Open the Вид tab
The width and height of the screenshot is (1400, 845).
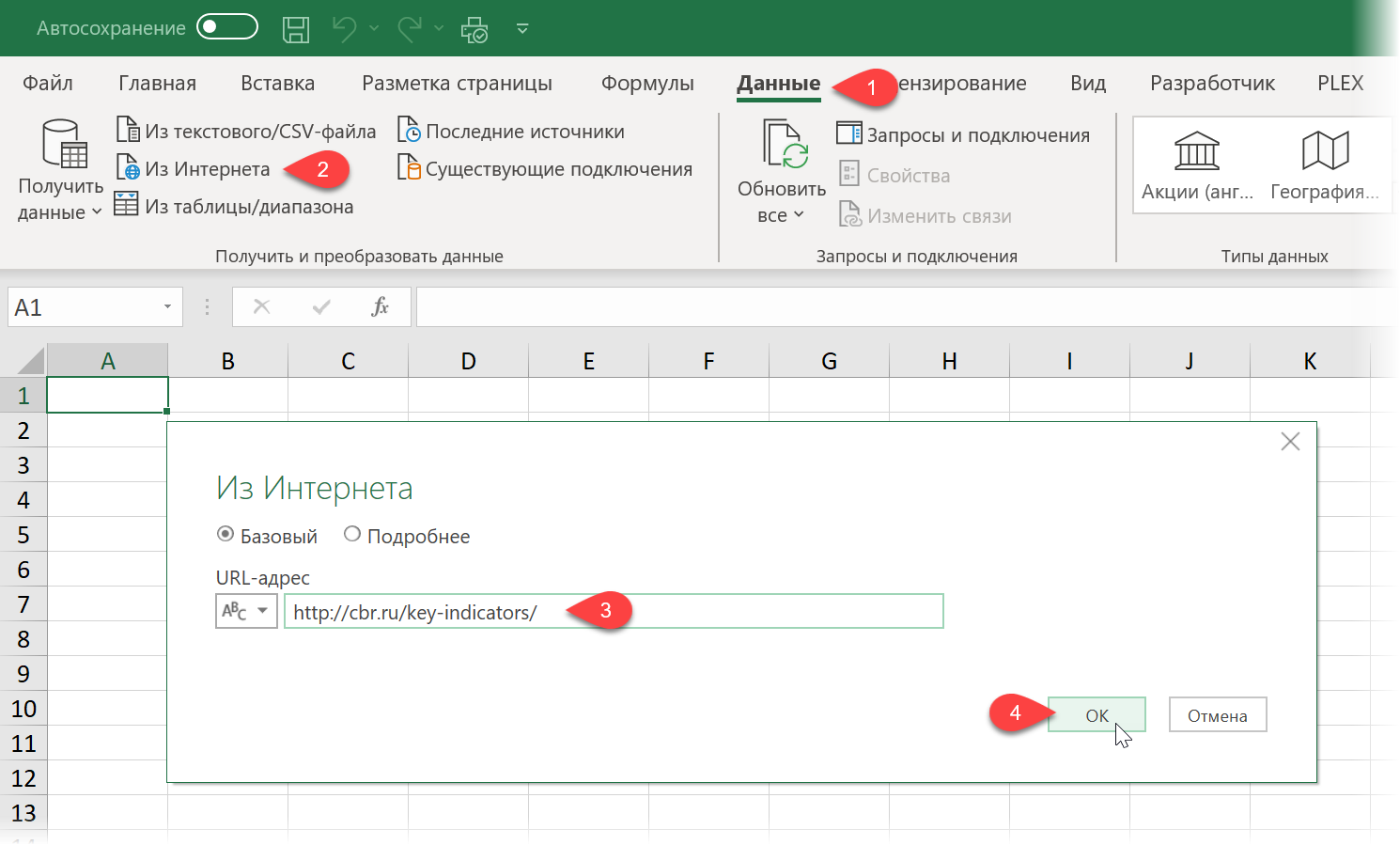click(x=1088, y=83)
